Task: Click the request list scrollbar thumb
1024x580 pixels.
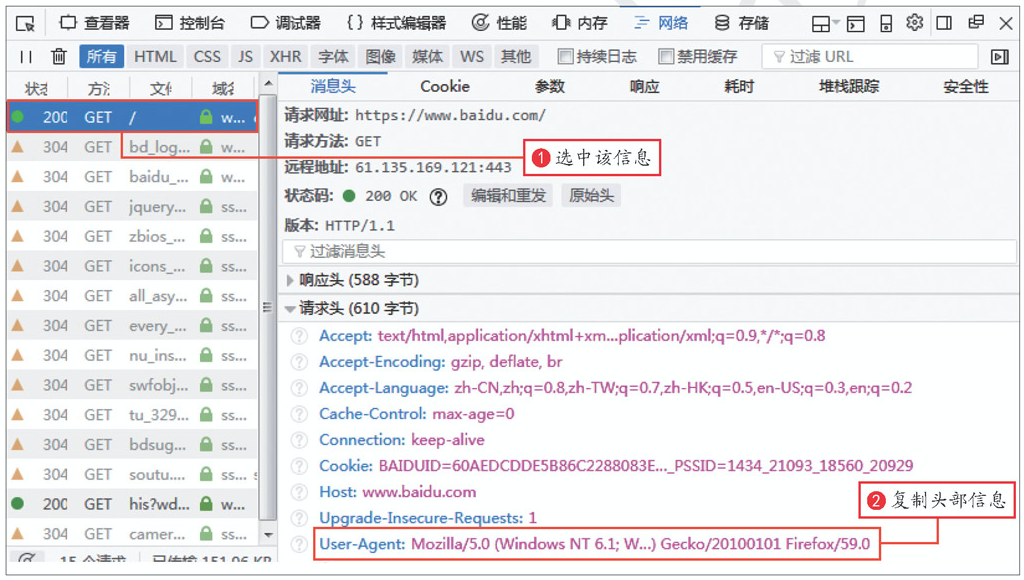Action: (266, 307)
